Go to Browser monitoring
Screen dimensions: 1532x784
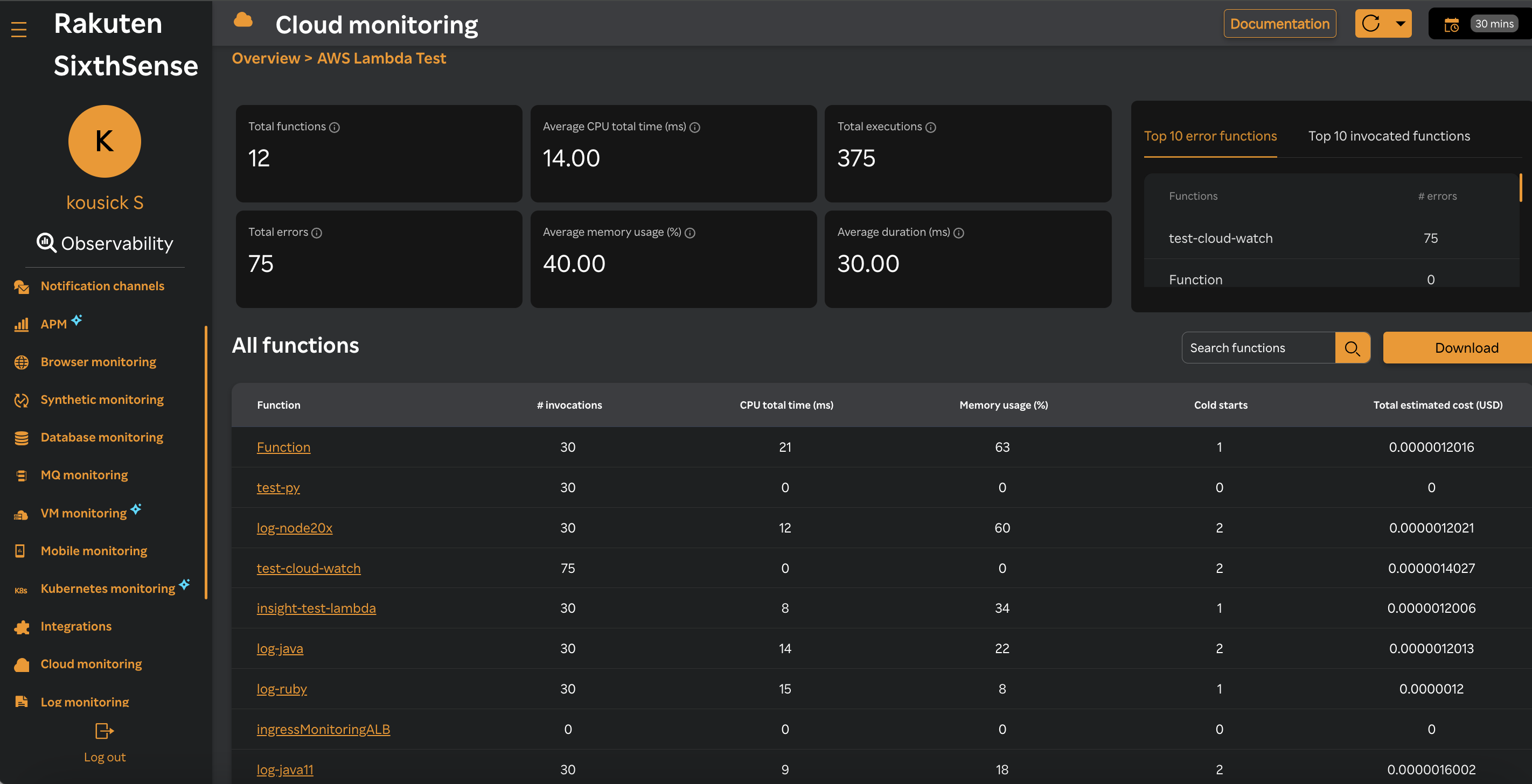point(98,361)
